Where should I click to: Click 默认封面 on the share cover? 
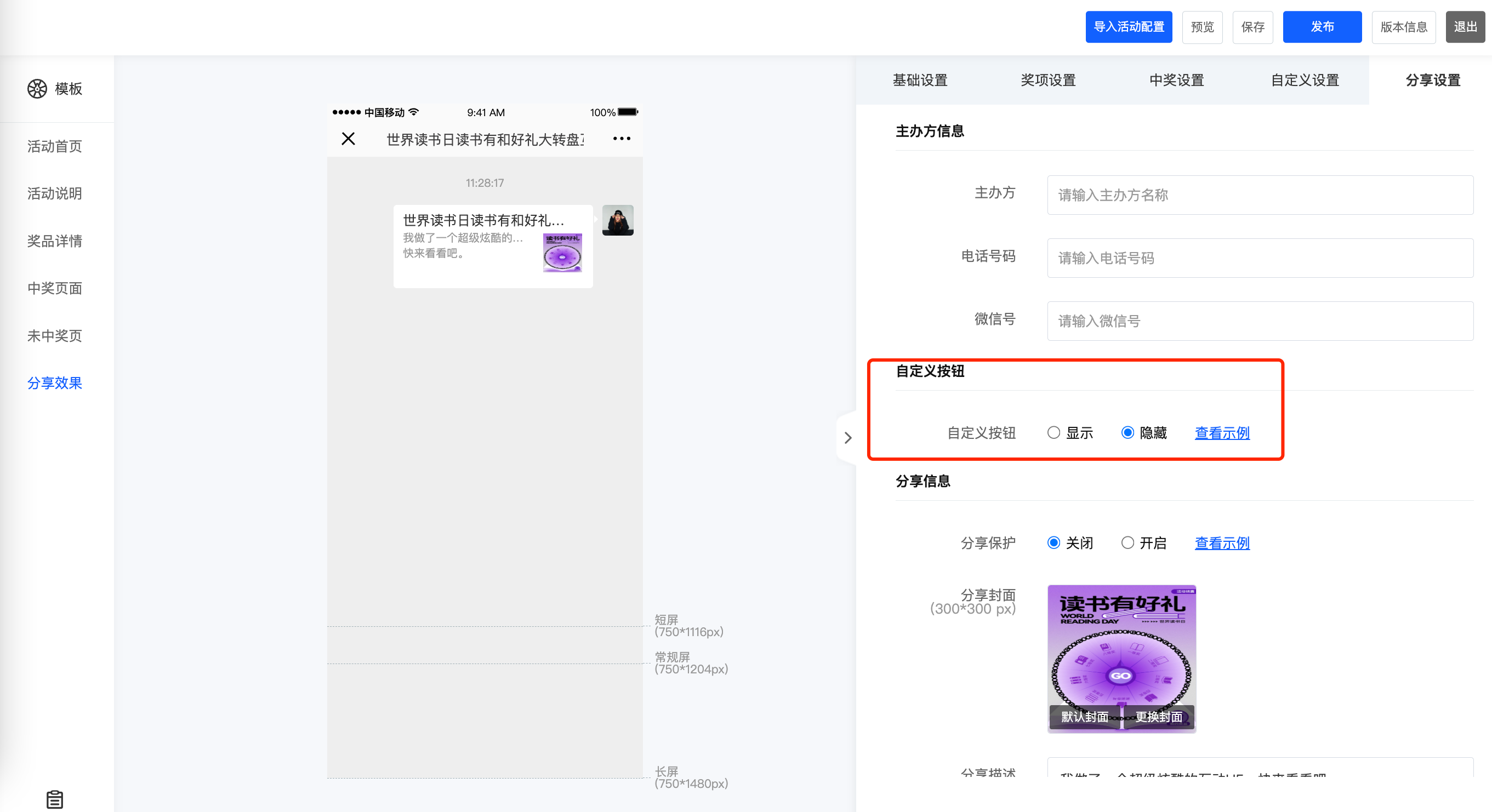pyautogui.click(x=1084, y=717)
